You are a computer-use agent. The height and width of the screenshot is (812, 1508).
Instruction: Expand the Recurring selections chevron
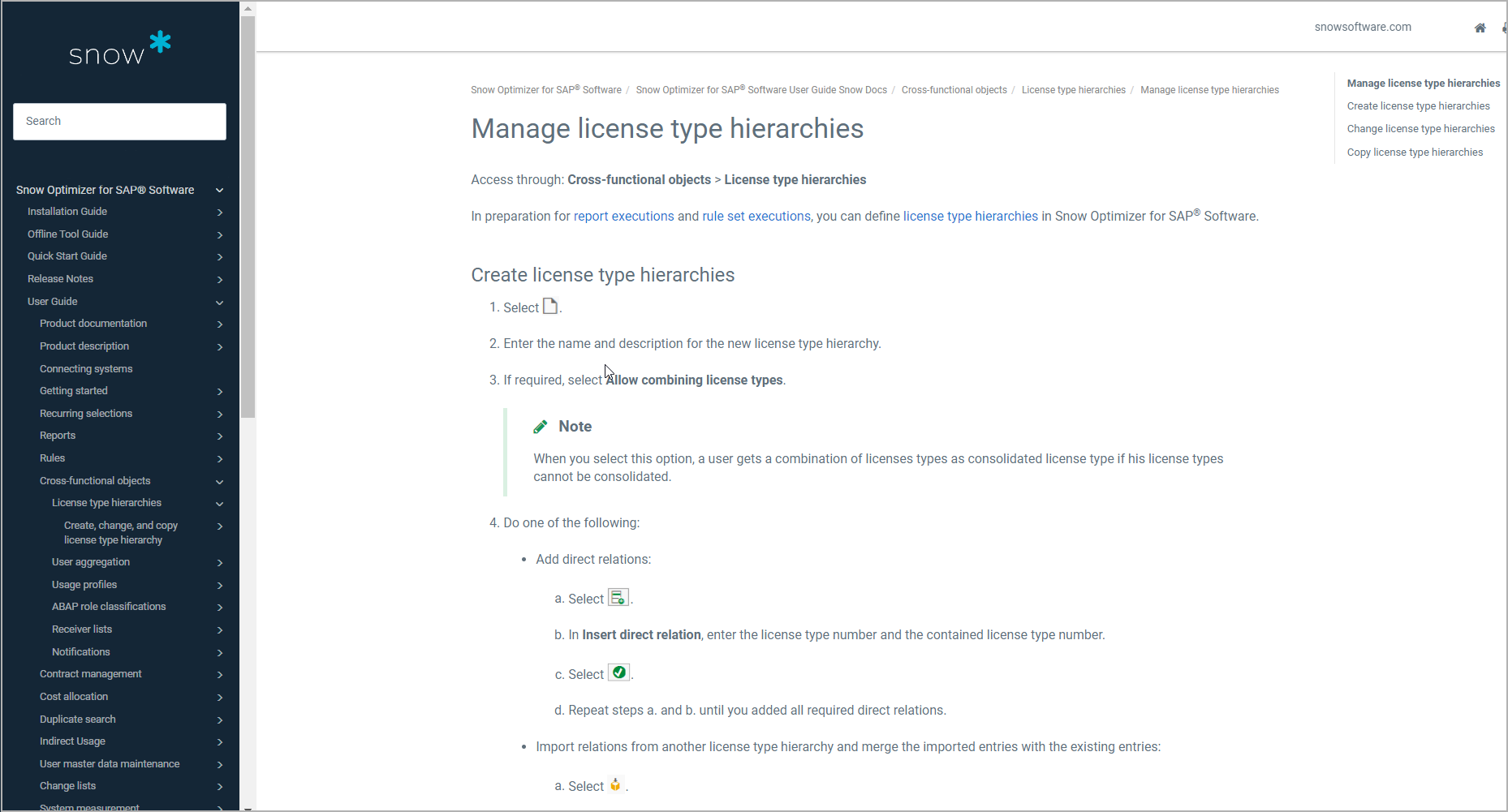point(220,415)
